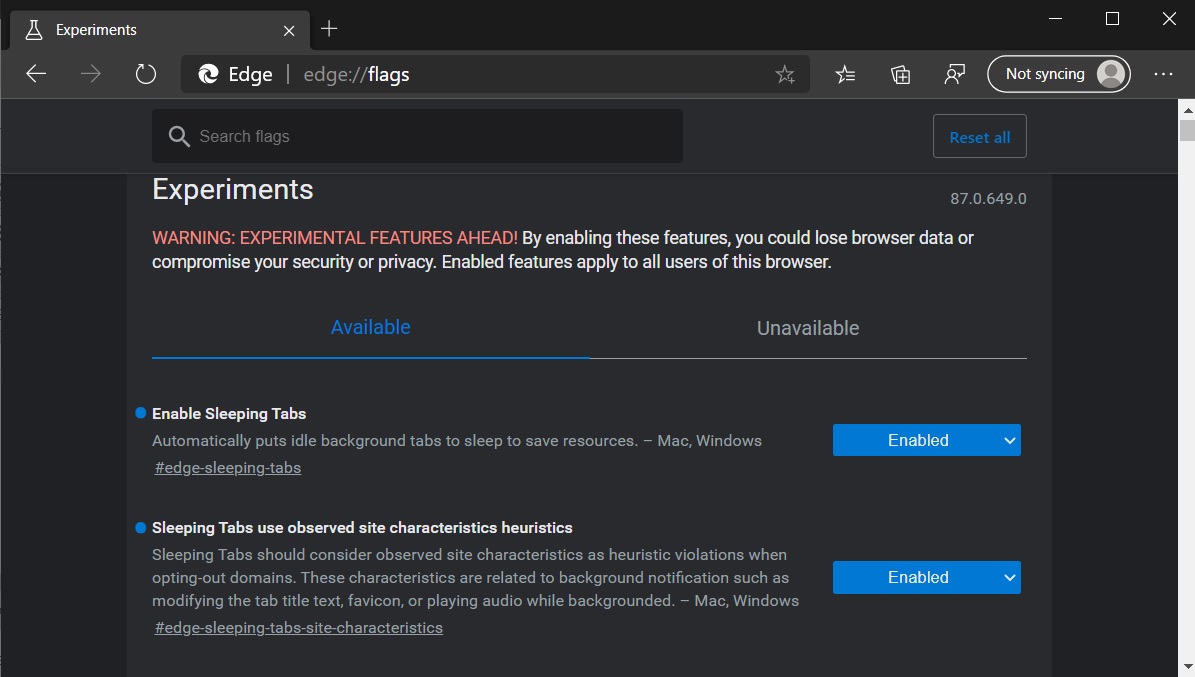Screen dimensions: 1195x677
Task: Focus the Search flags input field
Action: click(417, 136)
